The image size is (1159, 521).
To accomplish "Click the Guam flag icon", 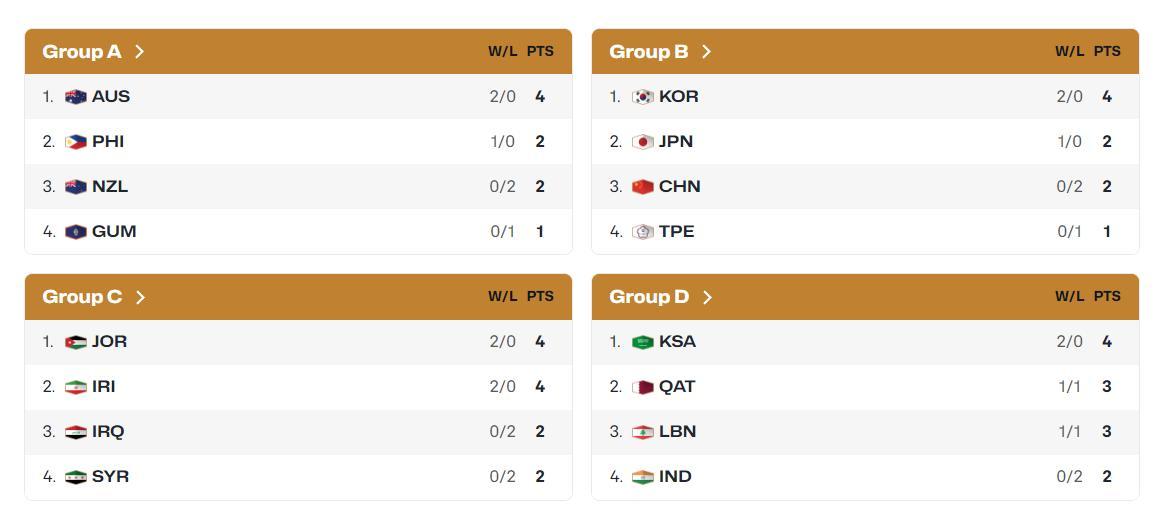I will click(x=75, y=232).
